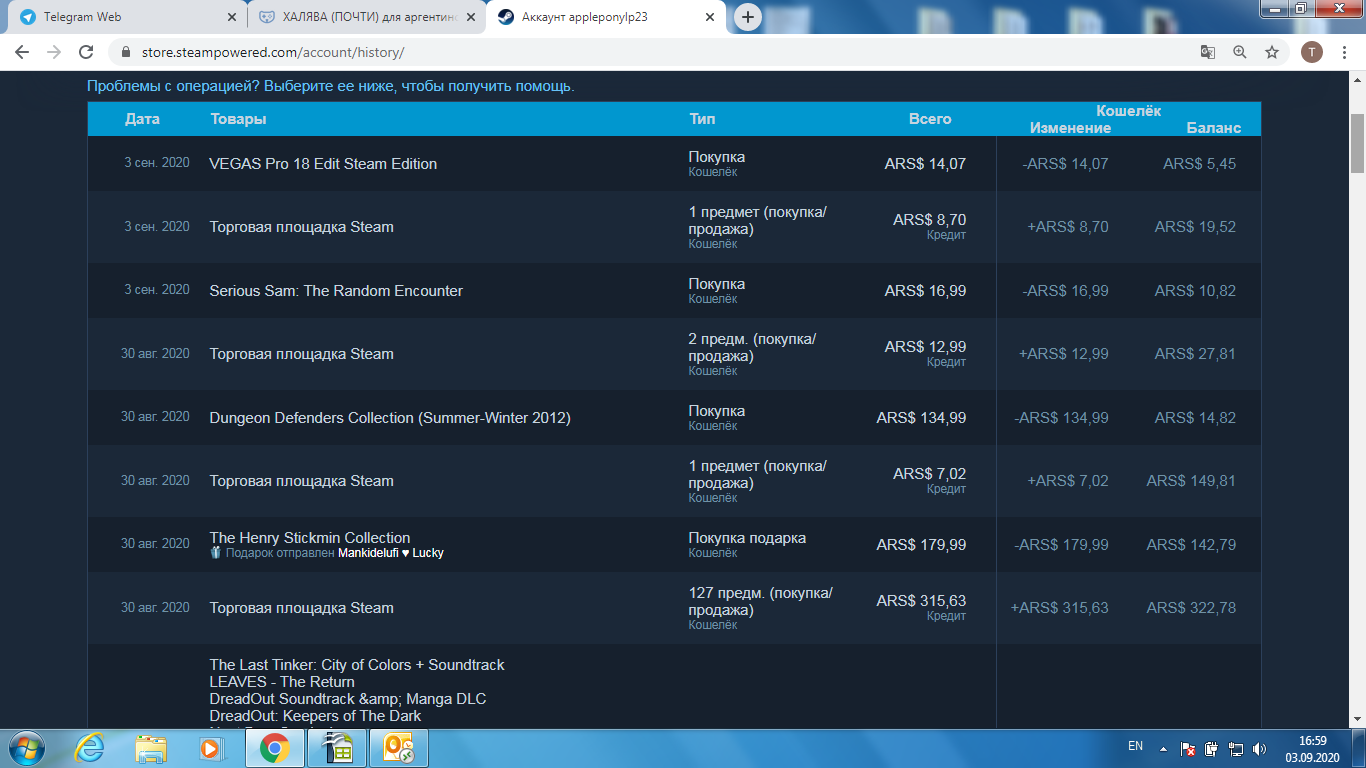Open the zoom magnifier in address bar

click(x=1240, y=52)
